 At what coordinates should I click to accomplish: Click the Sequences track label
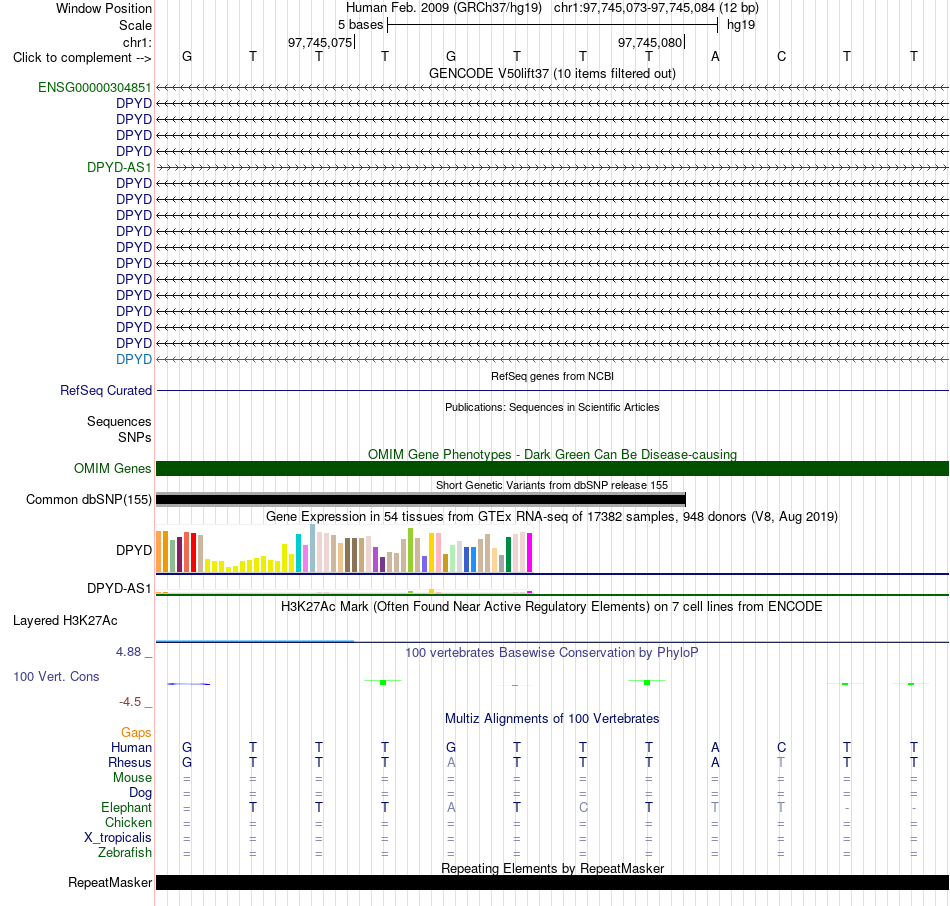[119, 421]
